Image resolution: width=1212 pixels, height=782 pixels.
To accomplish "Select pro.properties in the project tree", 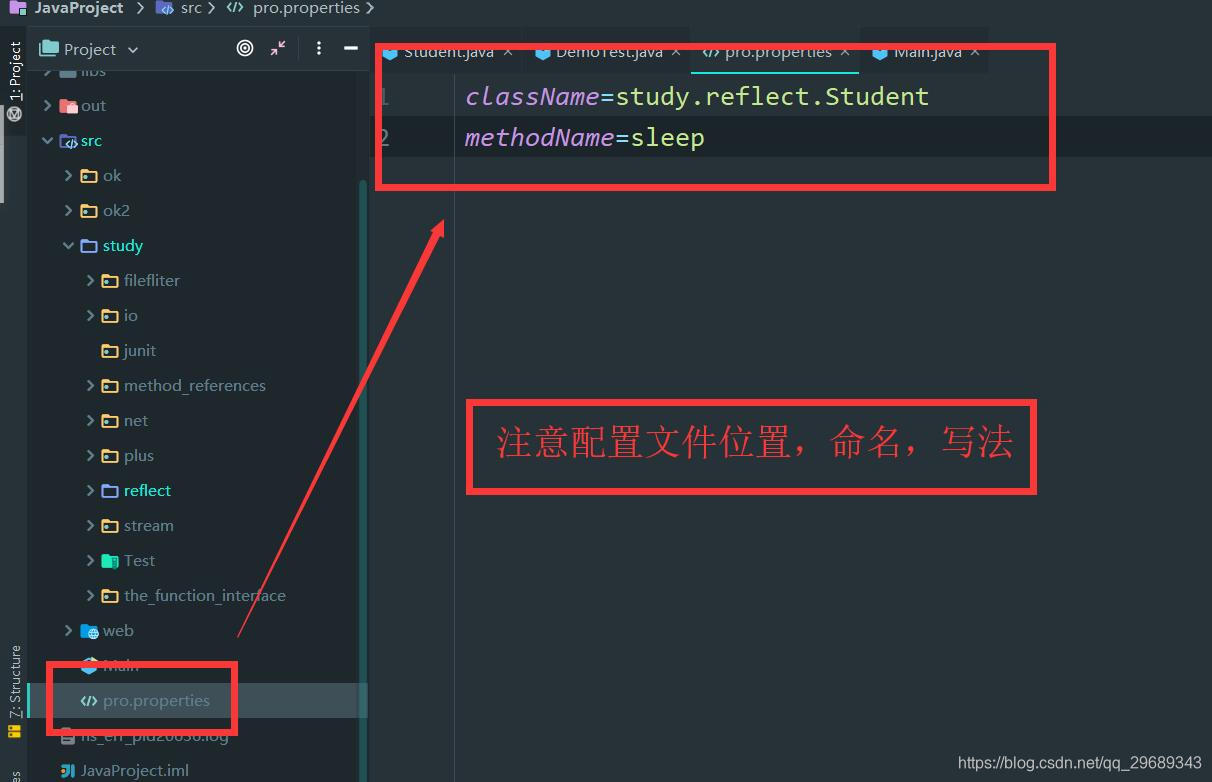I will point(156,700).
